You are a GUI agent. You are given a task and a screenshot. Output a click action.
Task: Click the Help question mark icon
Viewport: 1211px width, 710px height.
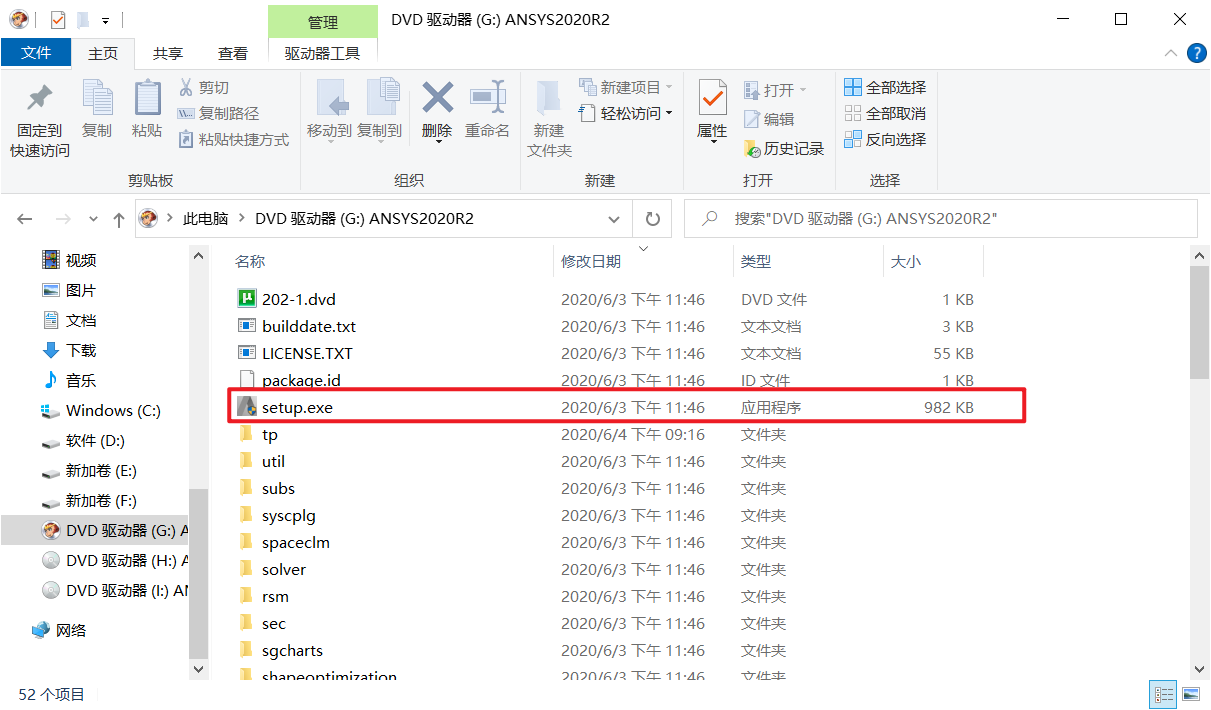point(1196,53)
